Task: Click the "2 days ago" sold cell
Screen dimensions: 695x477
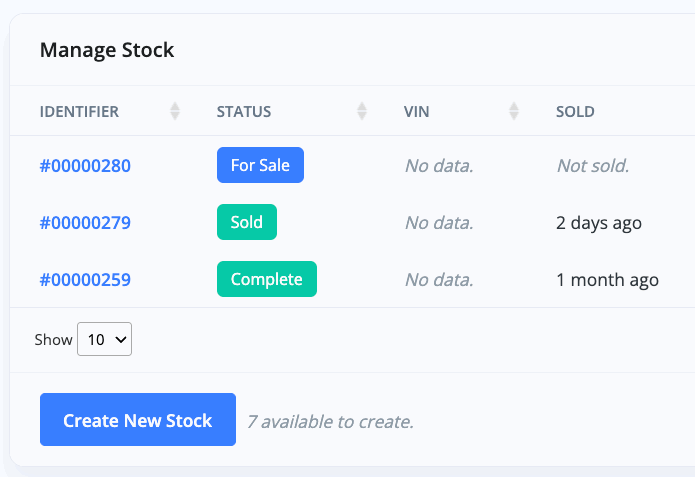Action: click(598, 222)
